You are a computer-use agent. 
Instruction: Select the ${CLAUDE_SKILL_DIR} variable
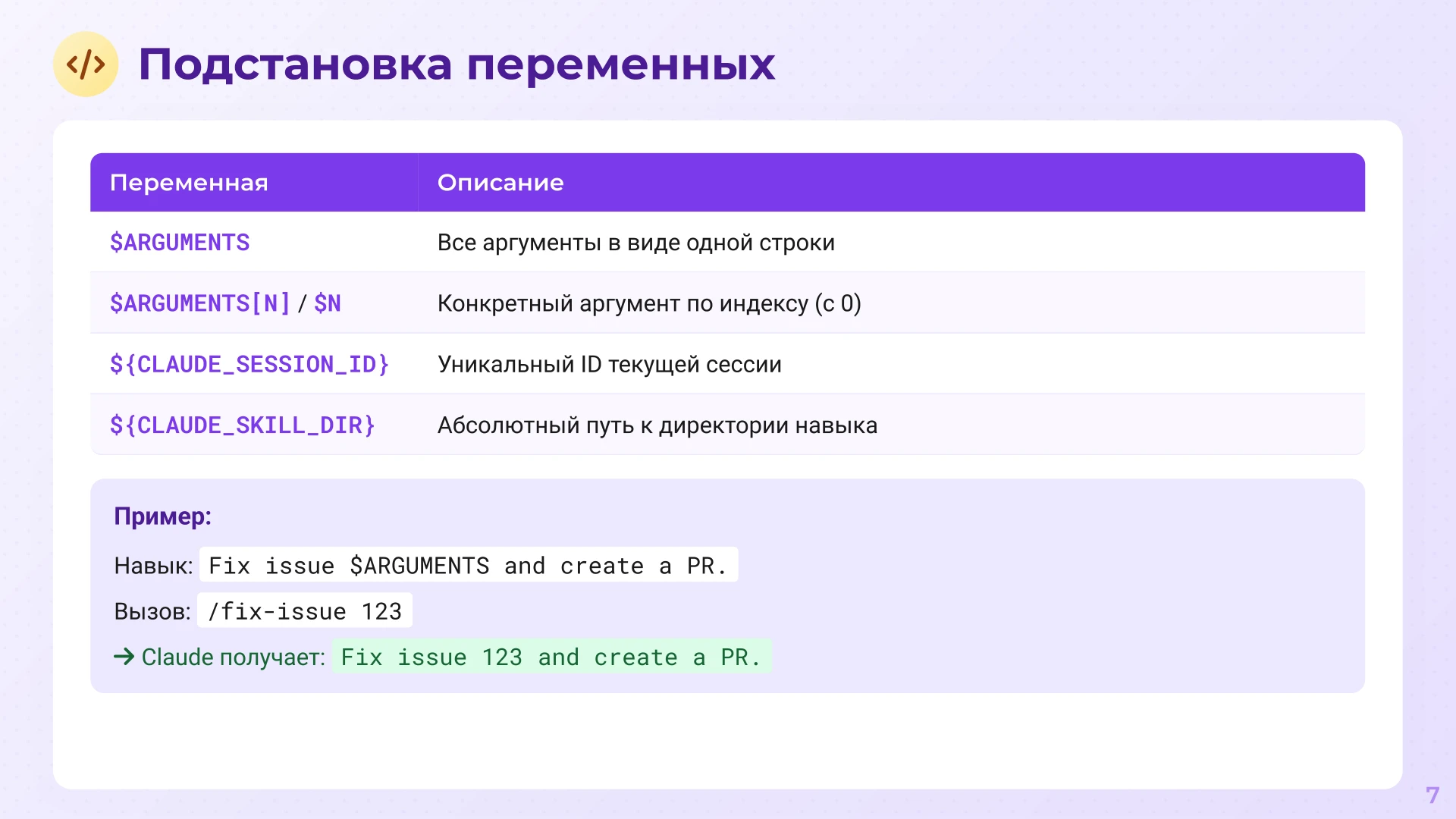[241, 425]
